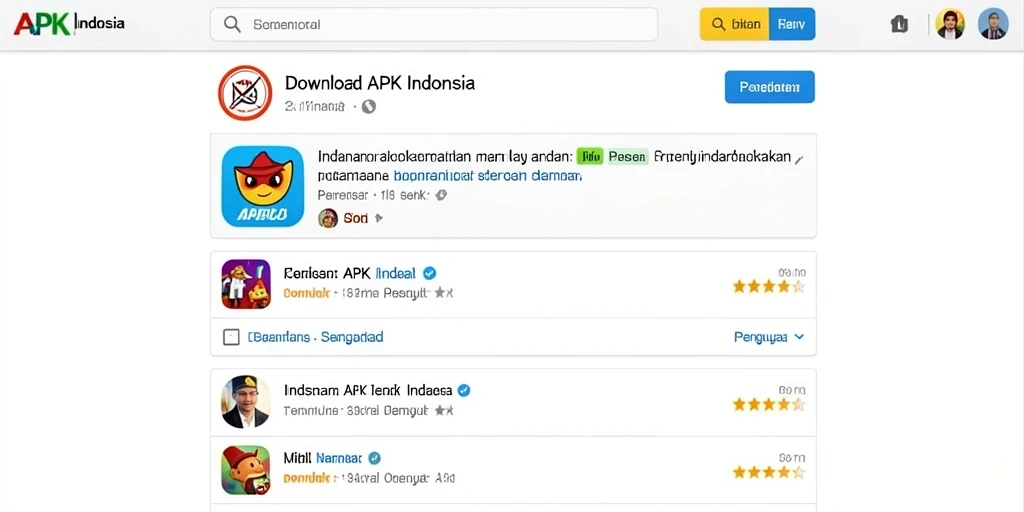1024x512 pixels.
Task: Click the yellow Bitan search button
Action: pos(735,24)
